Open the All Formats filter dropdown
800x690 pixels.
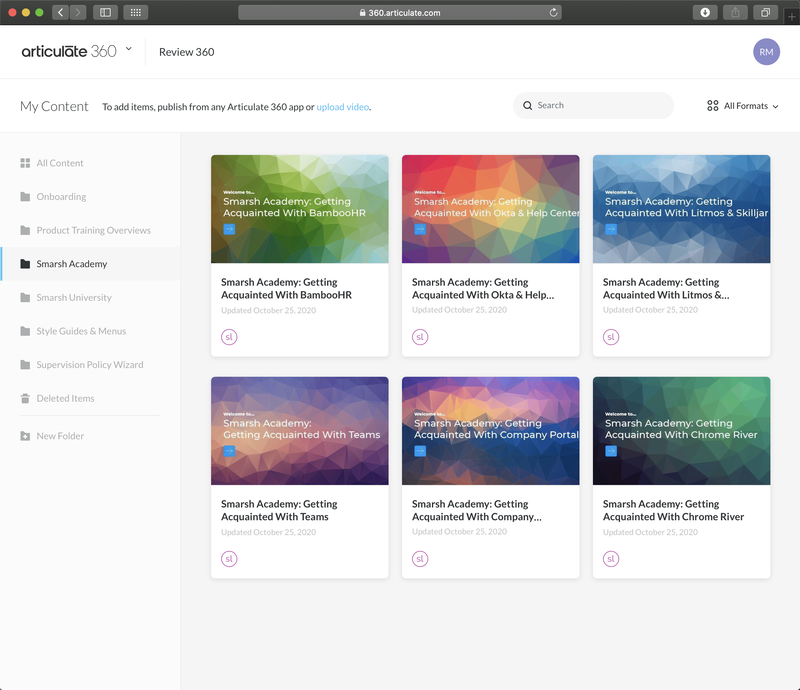tap(742, 106)
